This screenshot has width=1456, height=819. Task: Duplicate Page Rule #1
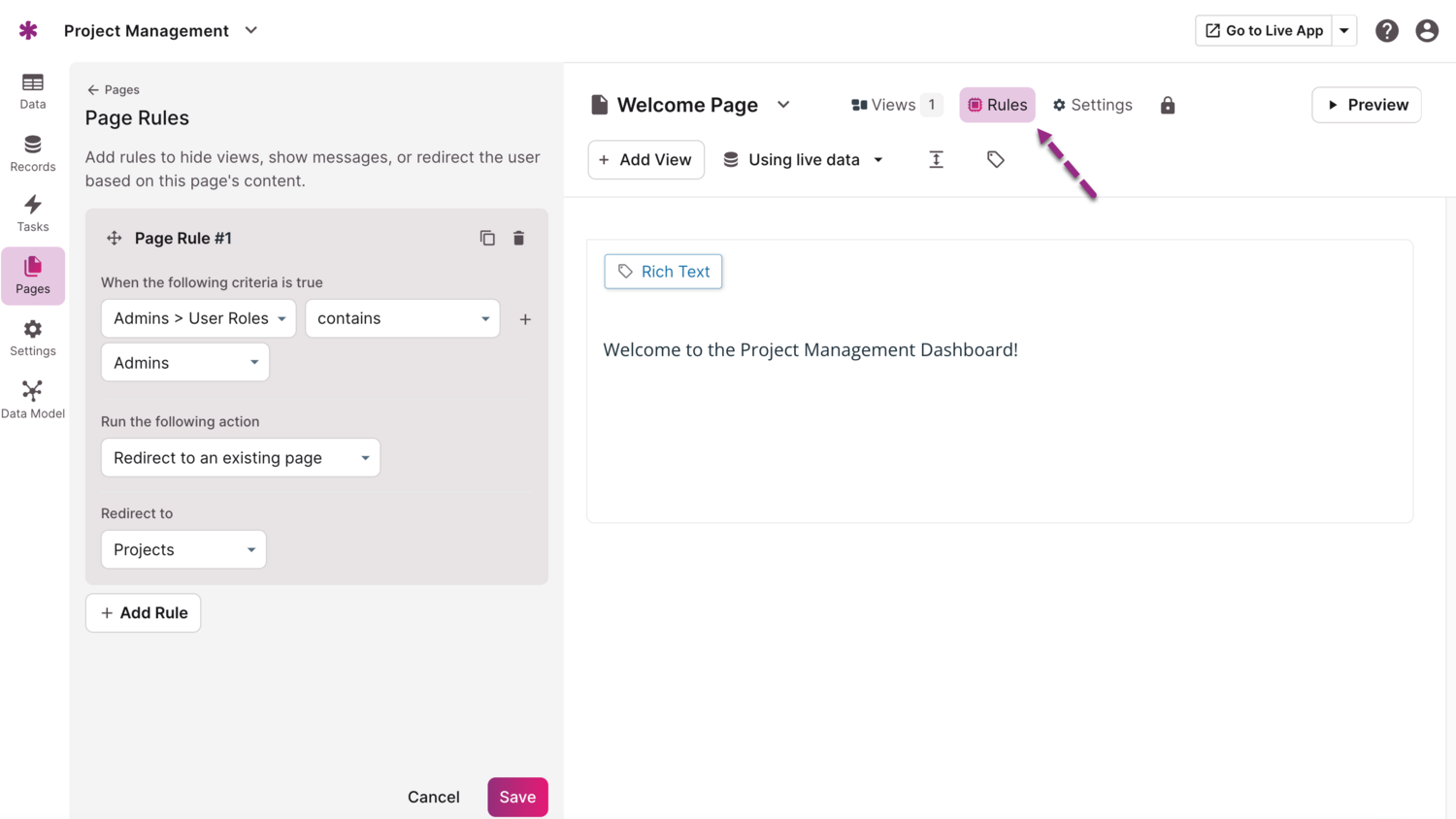[x=487, y=238]
